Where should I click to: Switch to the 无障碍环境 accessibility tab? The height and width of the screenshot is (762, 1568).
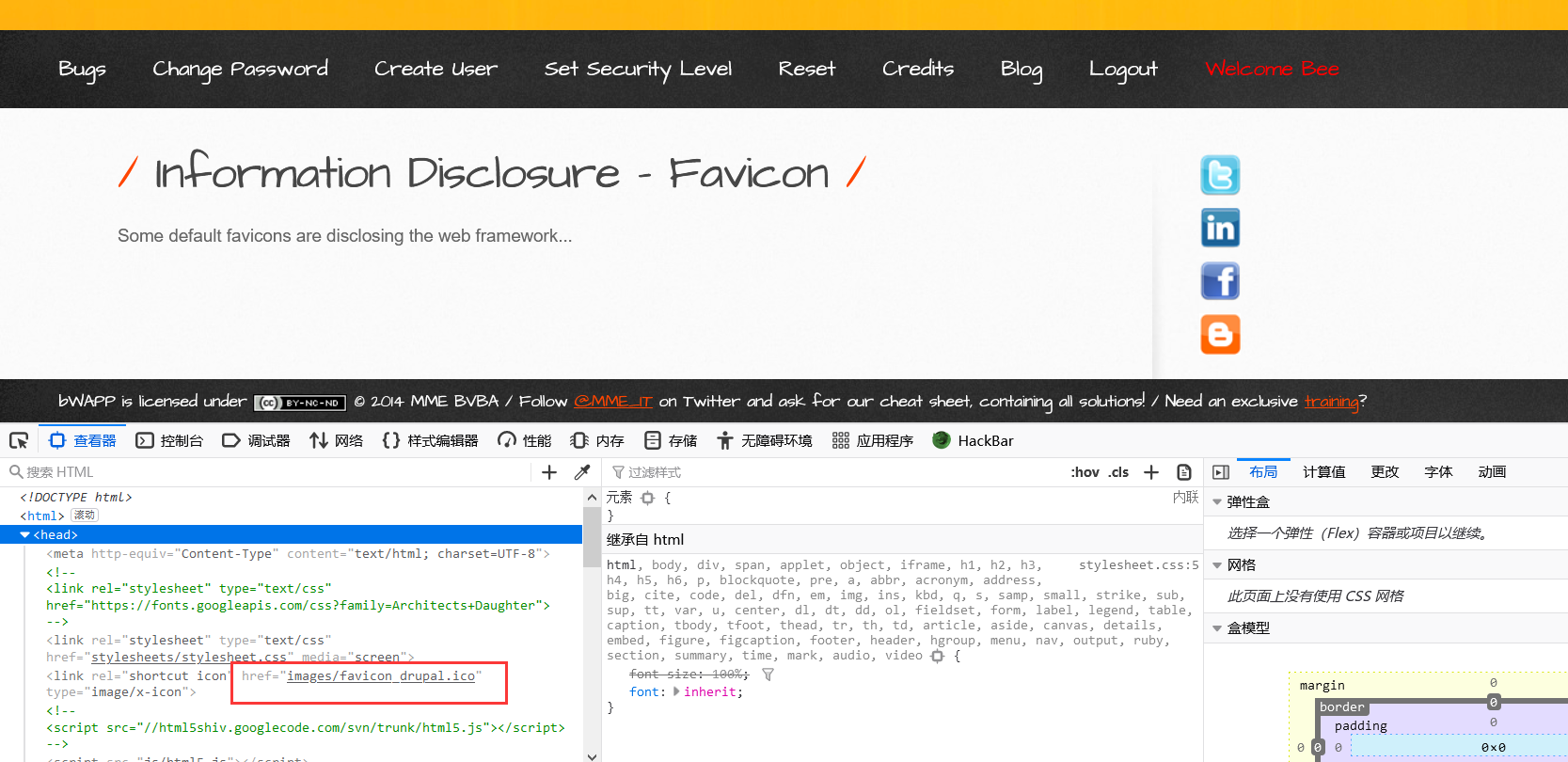(764, 440)
